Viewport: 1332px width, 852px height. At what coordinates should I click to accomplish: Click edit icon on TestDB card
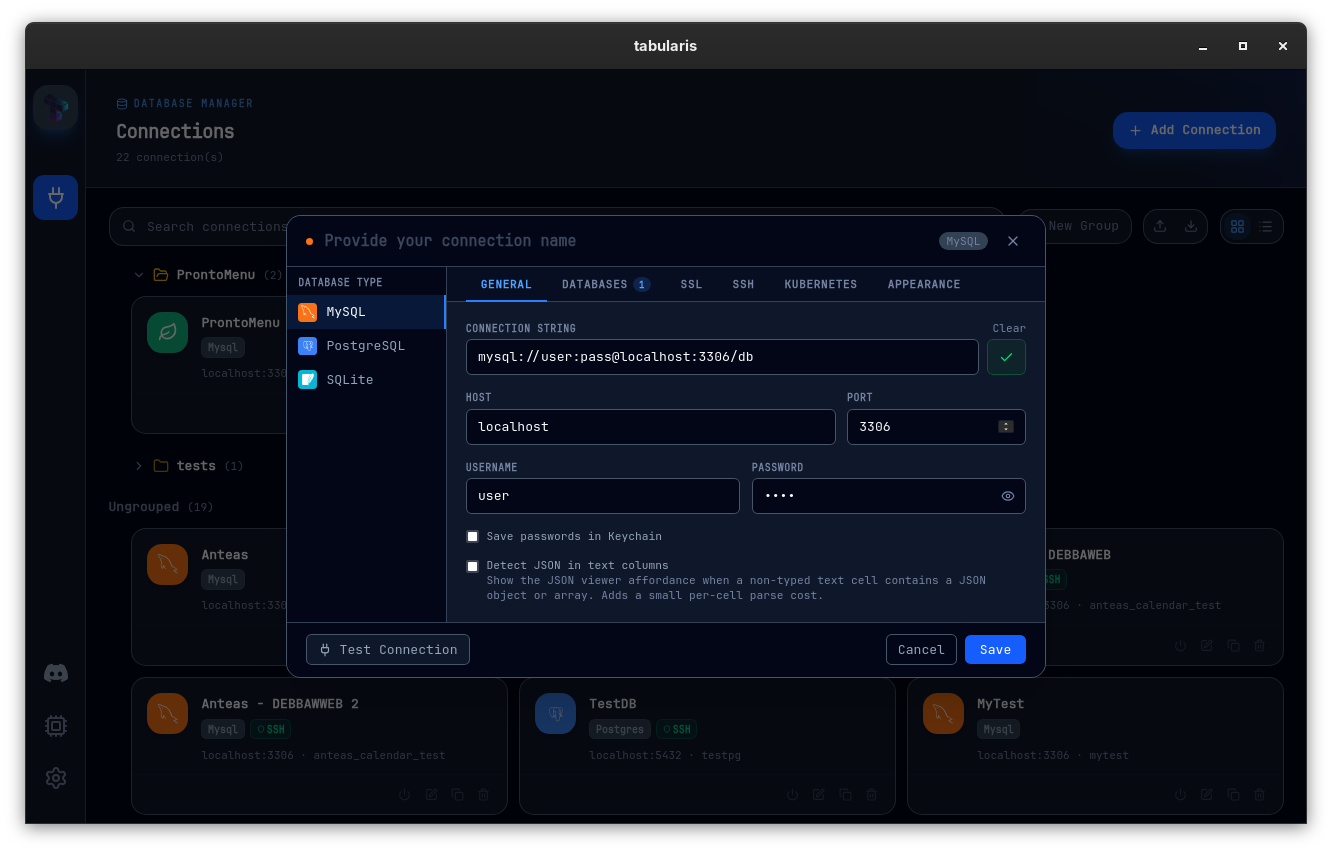point(819,795)
